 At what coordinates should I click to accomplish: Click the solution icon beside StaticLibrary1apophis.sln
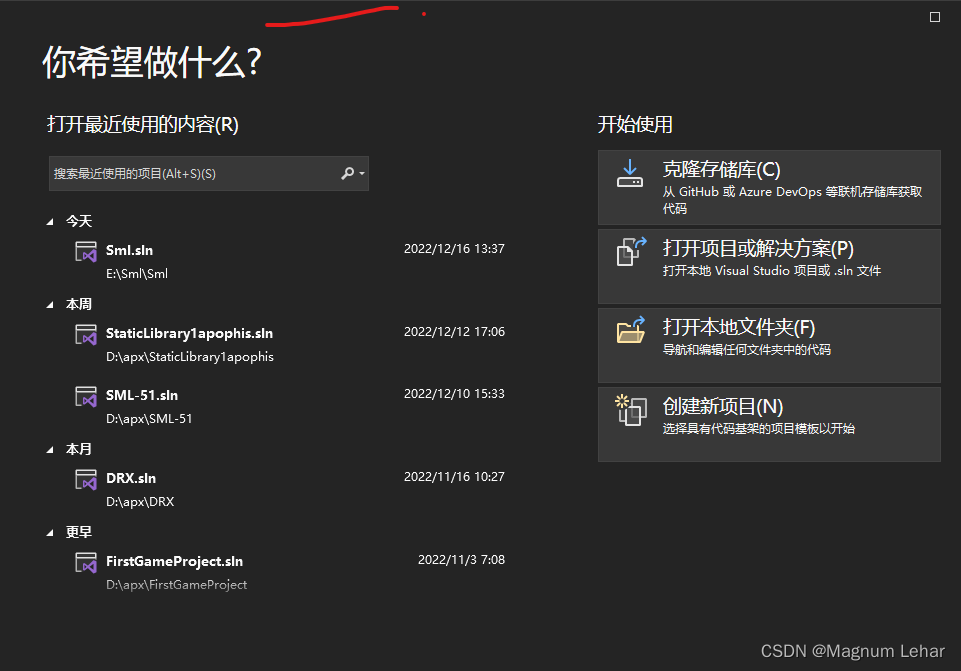[x=86, y=335]
